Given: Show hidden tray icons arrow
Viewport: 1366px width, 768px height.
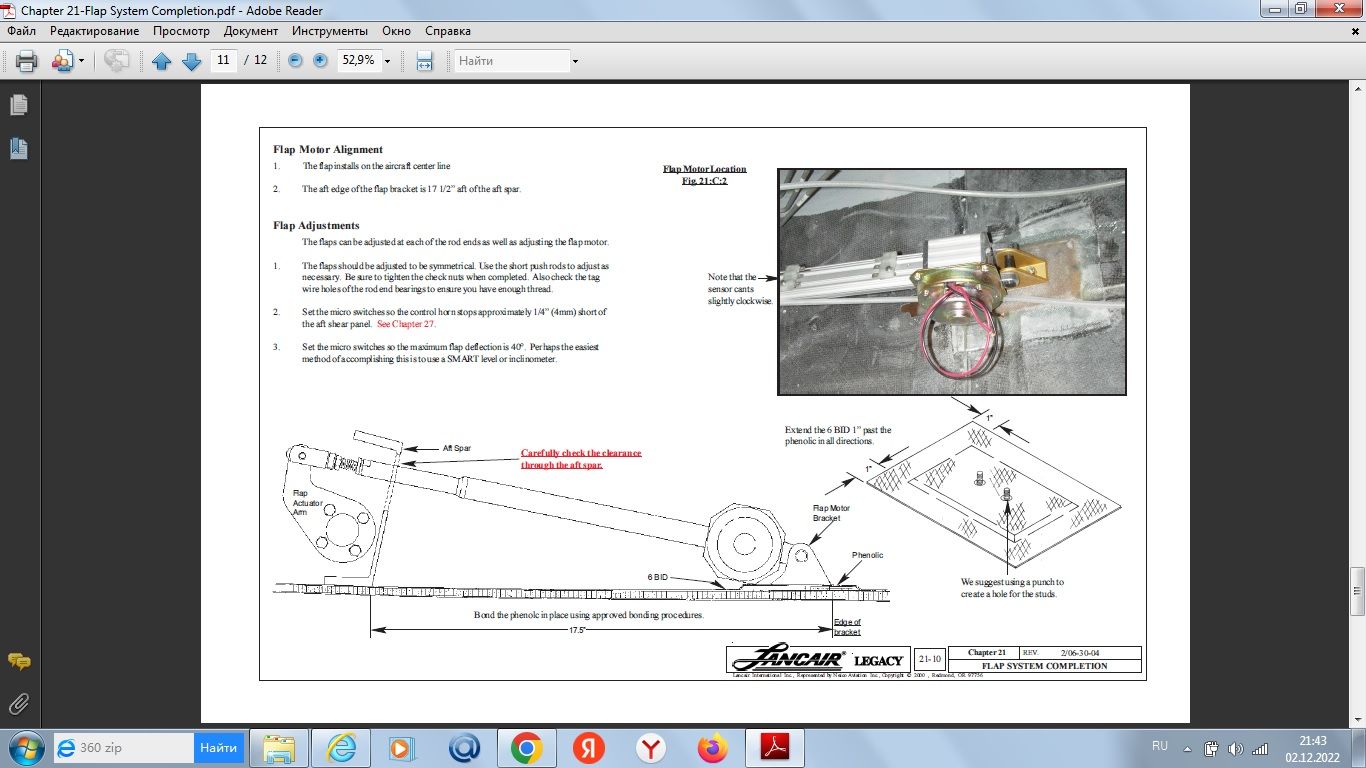Looking at the screenshot, I should (x=1187, y=748).
